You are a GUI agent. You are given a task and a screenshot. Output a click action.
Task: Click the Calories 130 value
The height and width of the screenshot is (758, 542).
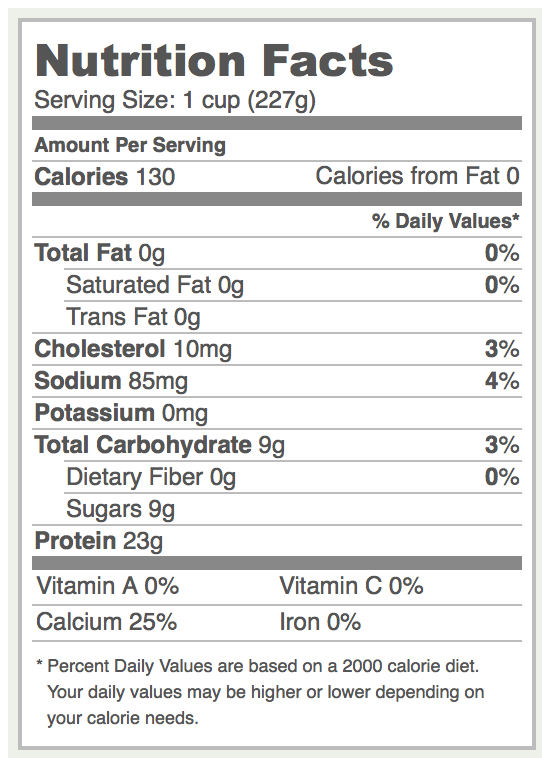[105, 176]
